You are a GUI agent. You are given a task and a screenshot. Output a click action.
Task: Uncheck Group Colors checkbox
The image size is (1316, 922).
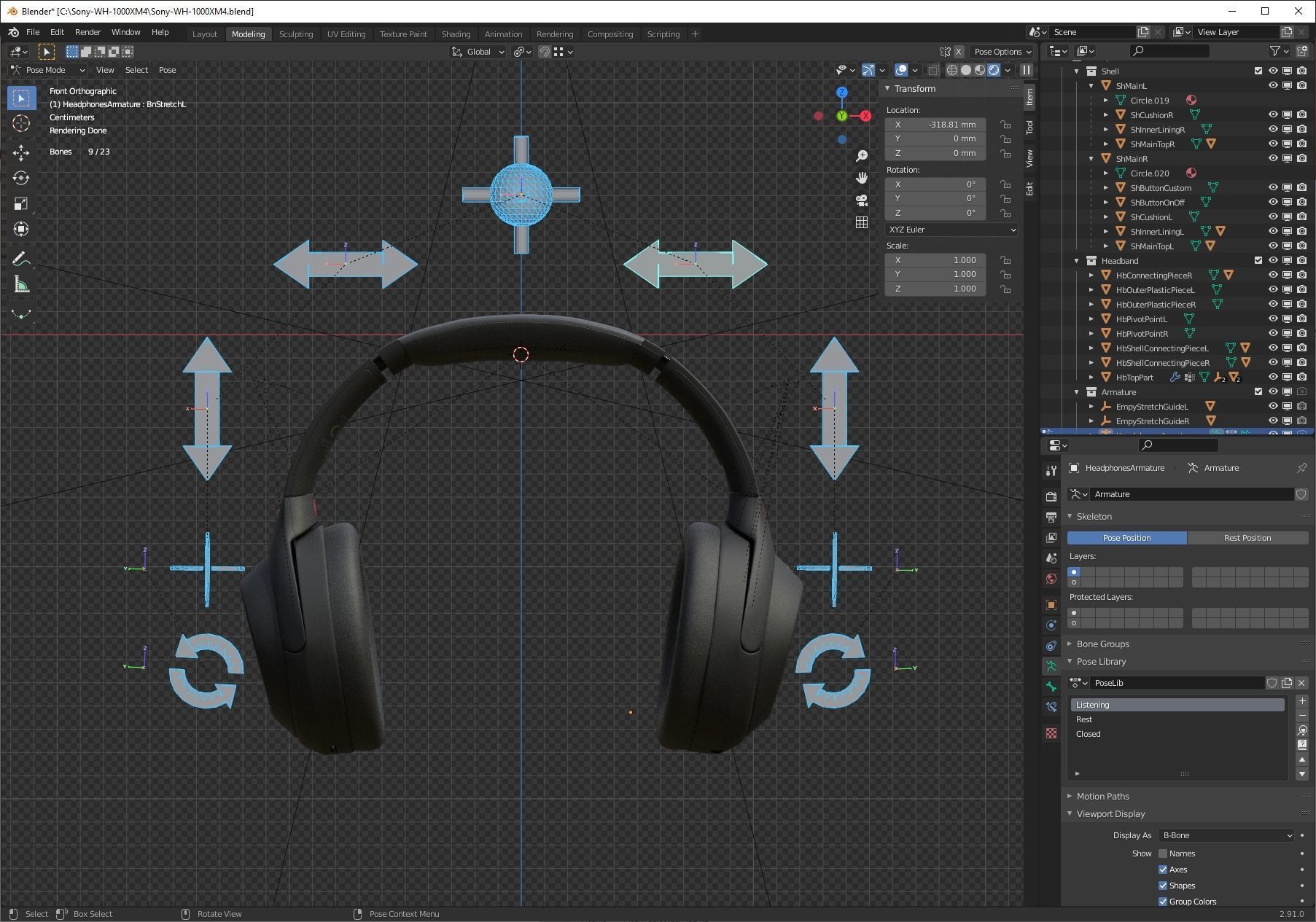coord(1163,902)
